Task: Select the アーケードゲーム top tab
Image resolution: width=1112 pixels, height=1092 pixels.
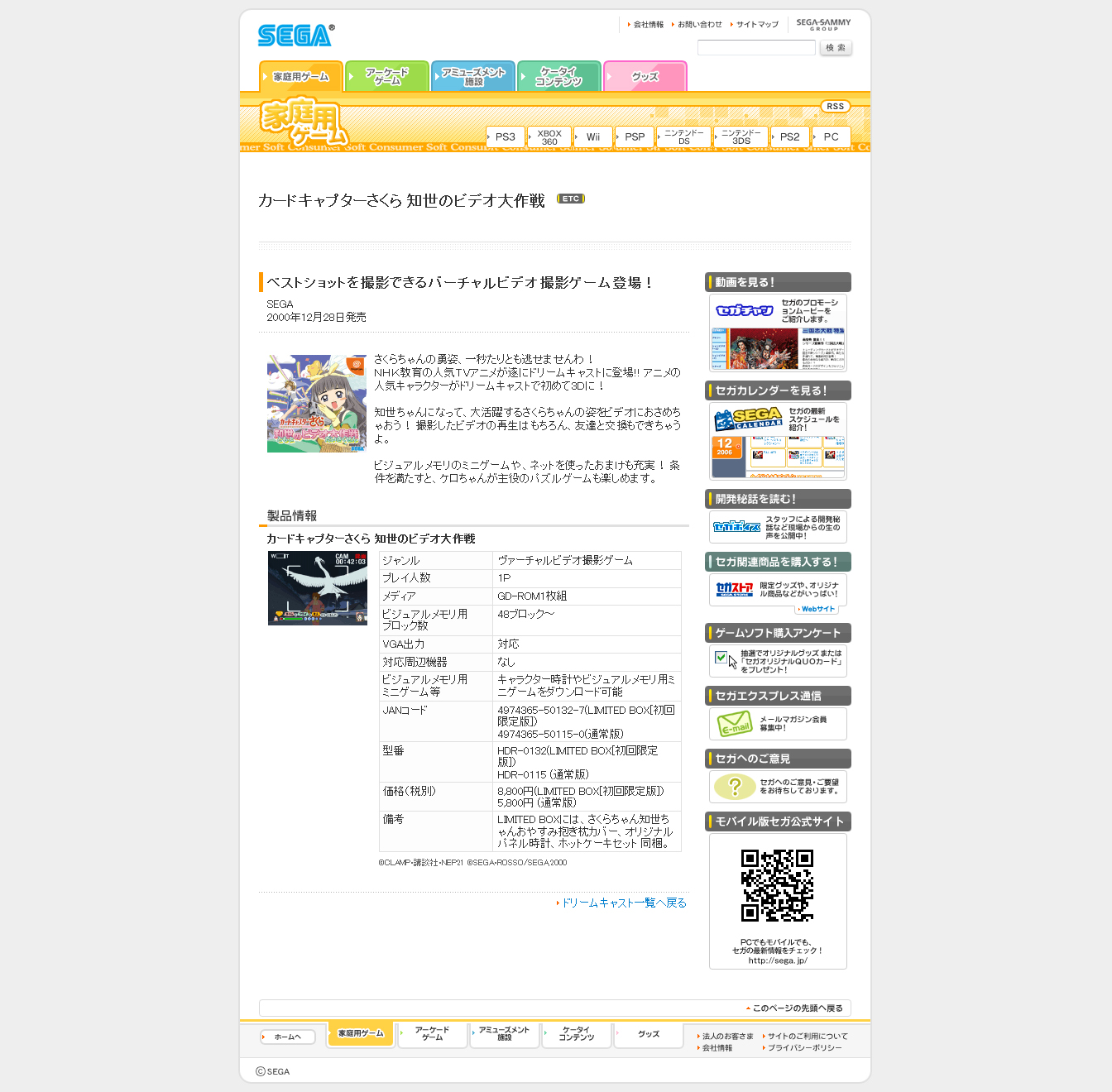Action: (387, 76)
